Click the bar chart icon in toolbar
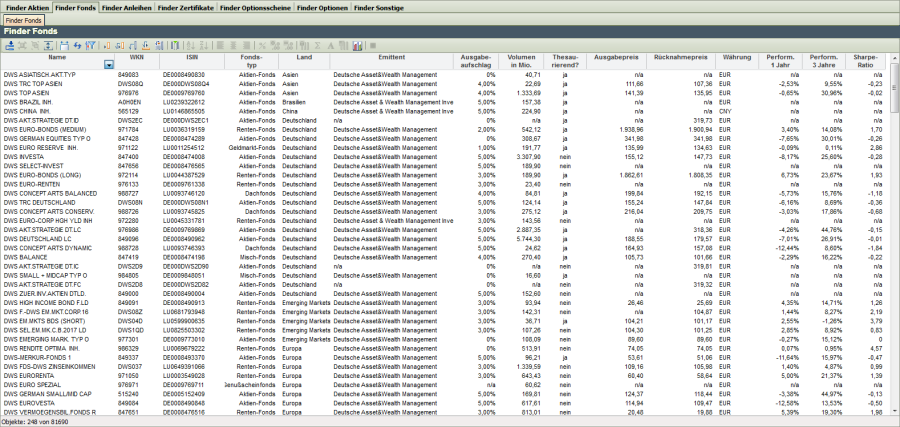 tap(357, 46)
